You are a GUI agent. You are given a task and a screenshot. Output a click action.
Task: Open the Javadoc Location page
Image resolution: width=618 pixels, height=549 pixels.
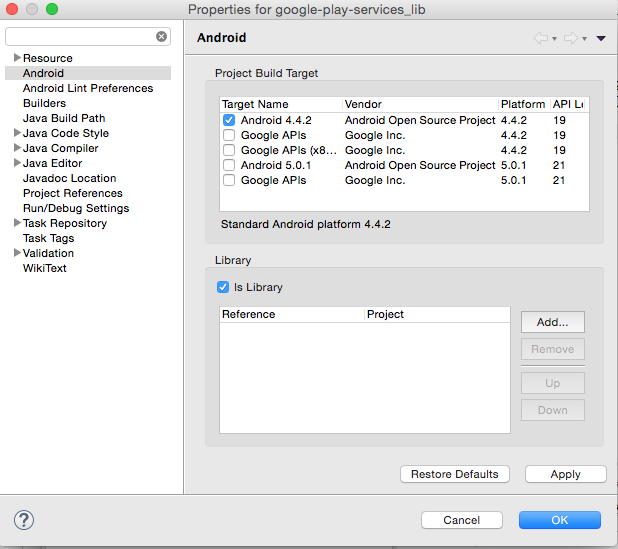coord(69,178)
